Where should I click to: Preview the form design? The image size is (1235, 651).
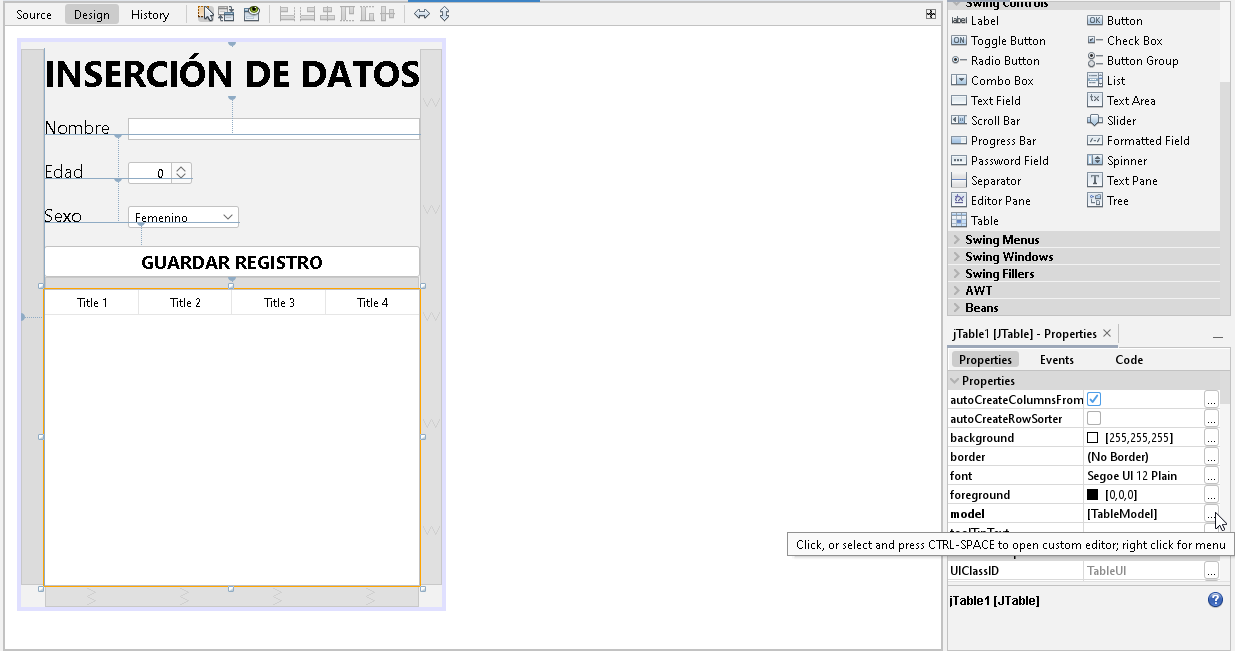click(250, 13)
